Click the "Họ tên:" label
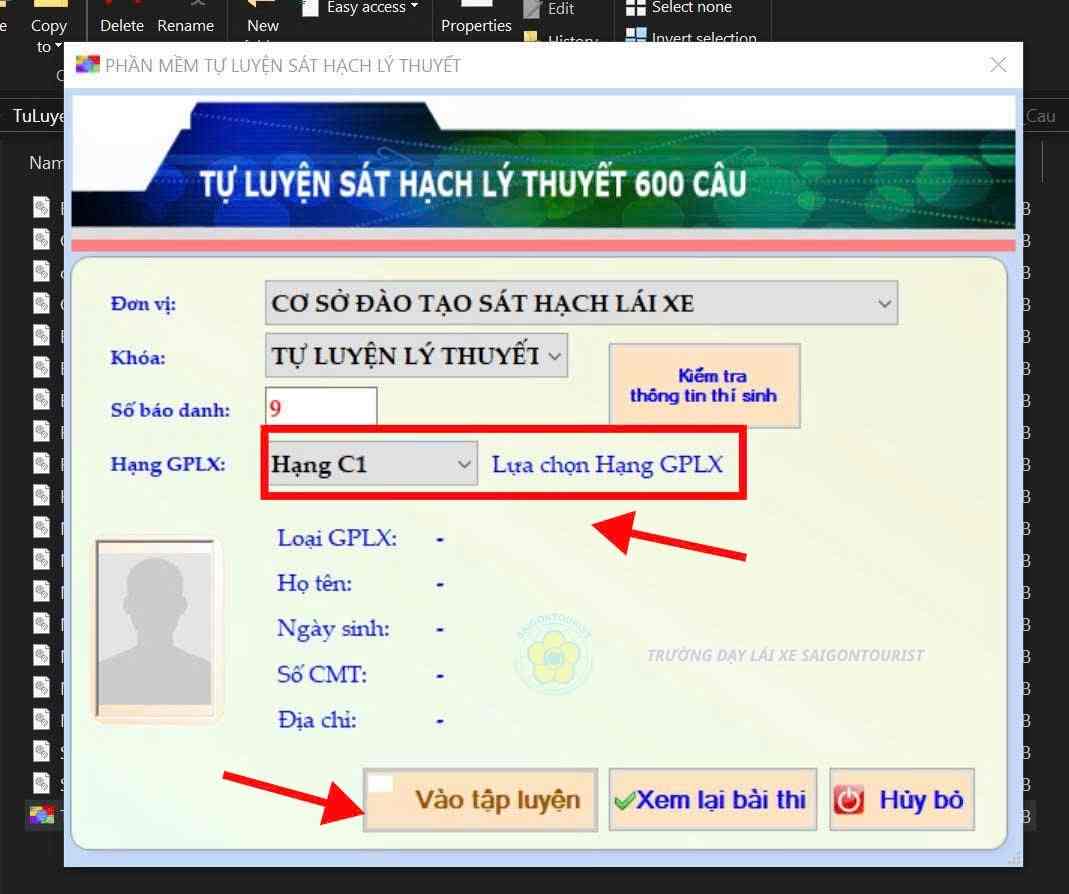Image resolution: width=1069 pixels, height=894 pixels. [x=314, y=584]
